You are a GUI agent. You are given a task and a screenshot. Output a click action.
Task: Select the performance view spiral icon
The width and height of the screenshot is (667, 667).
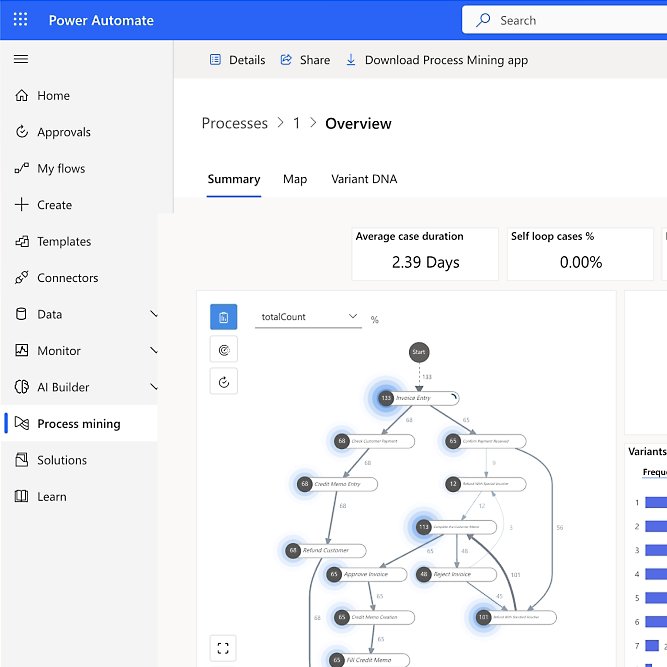coord(223,350)
